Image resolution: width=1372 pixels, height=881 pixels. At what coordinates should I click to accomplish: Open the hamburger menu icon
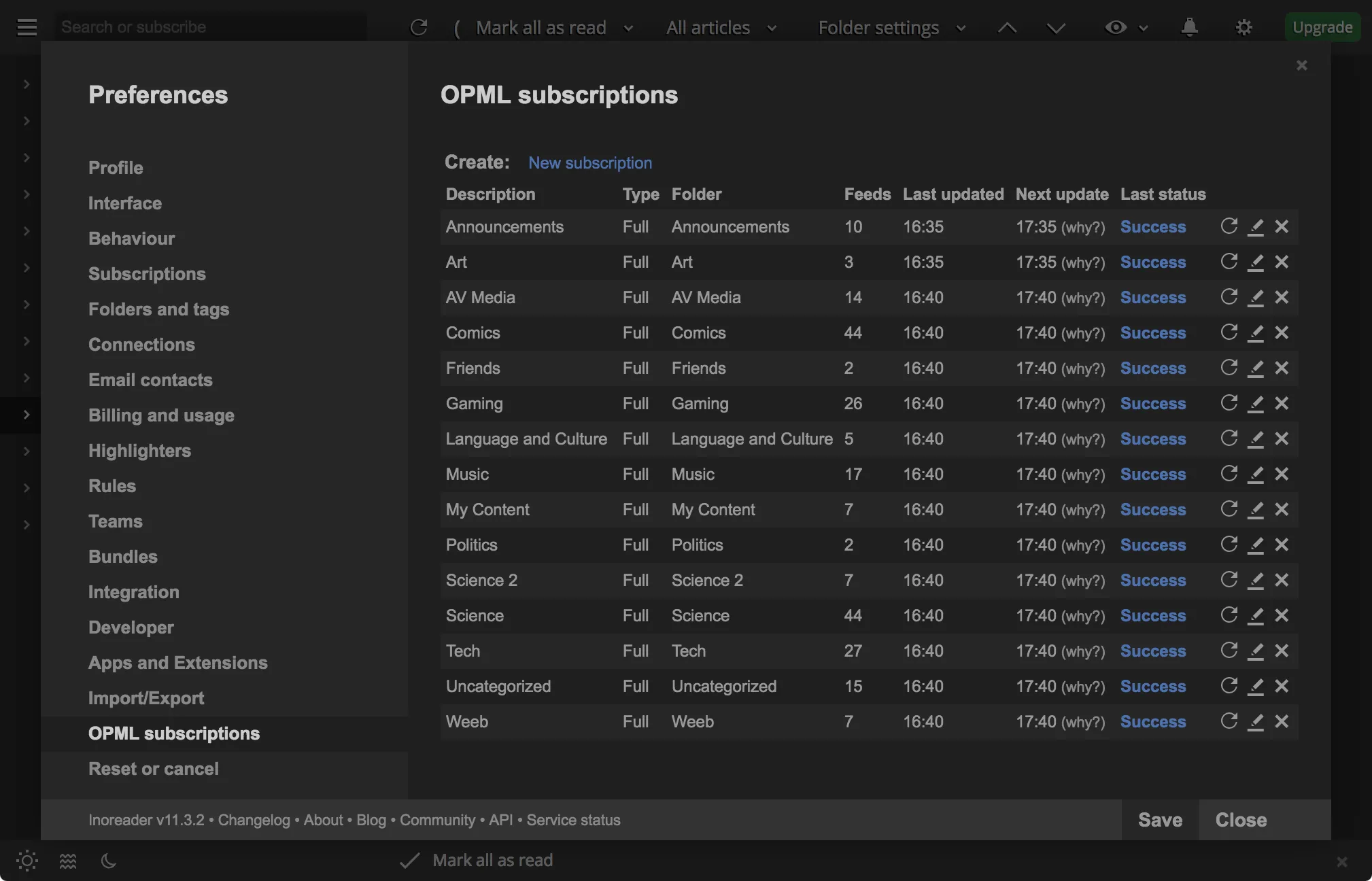27,27
